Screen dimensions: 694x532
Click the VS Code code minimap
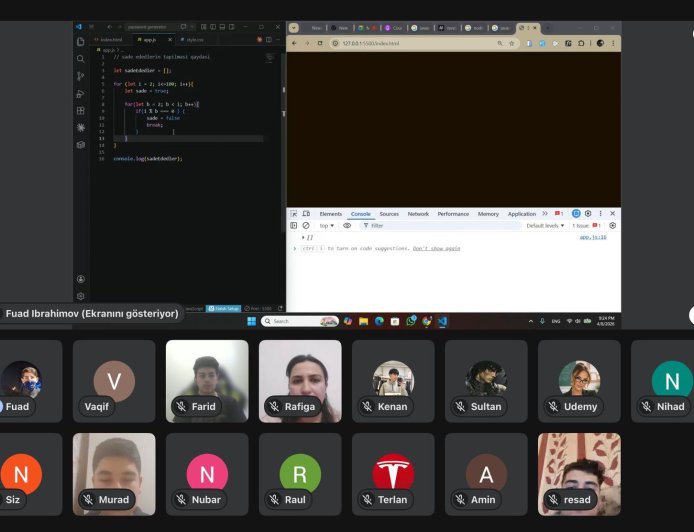270,58
